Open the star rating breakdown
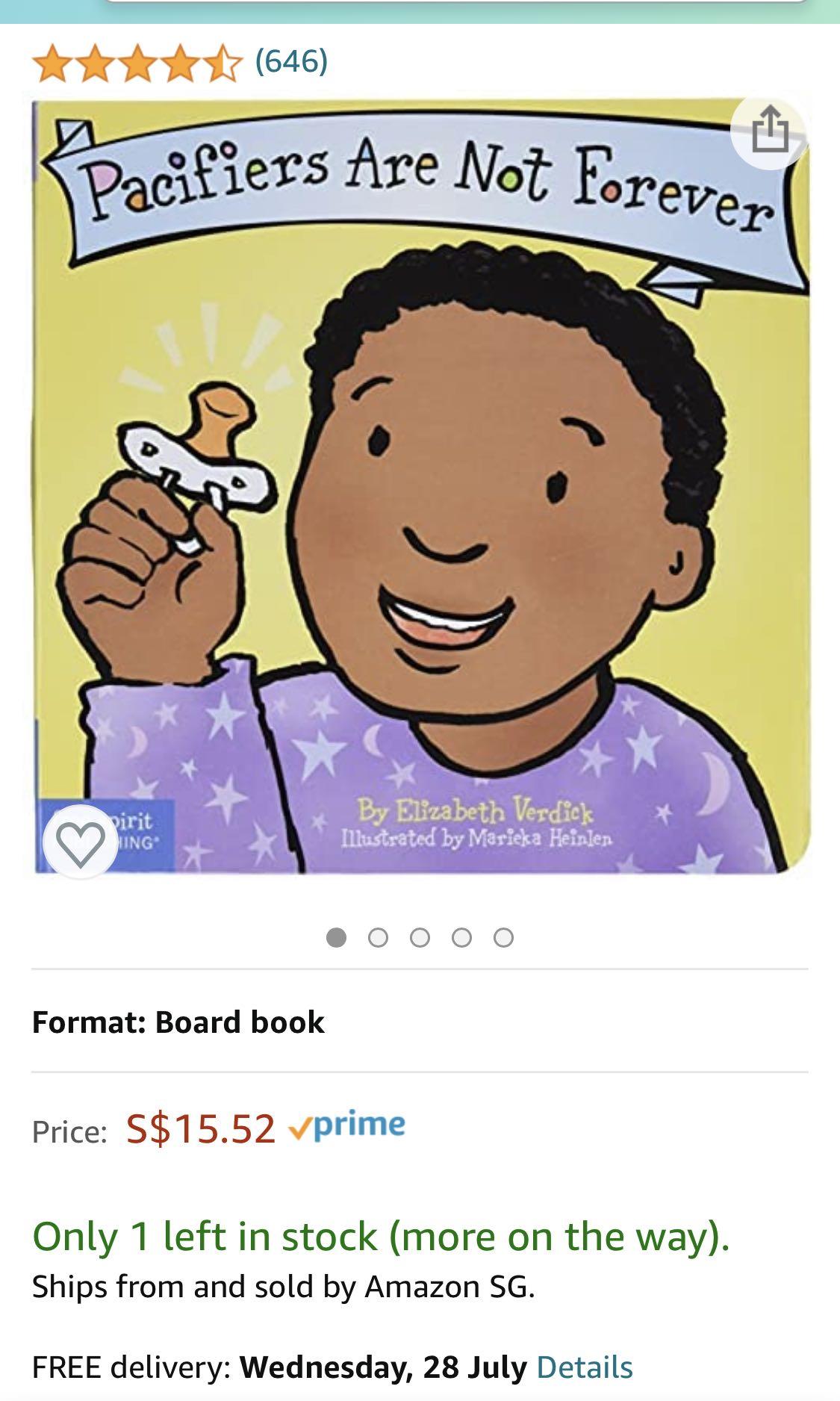Screen dimensions: 840x1401 137,63
